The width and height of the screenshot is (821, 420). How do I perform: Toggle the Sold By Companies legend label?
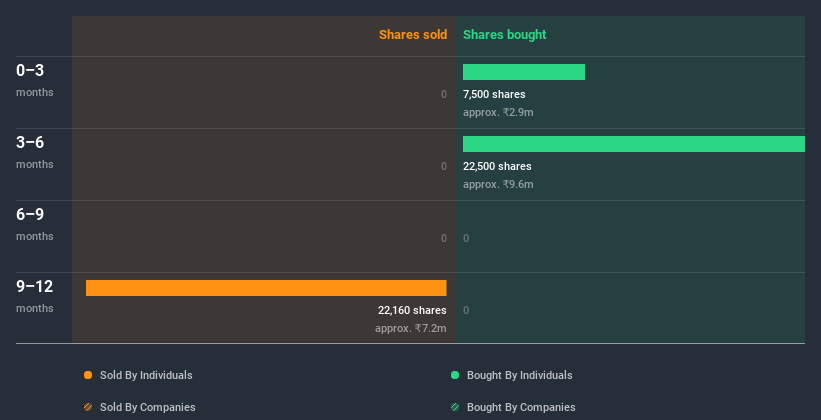(x=148, y=407)
